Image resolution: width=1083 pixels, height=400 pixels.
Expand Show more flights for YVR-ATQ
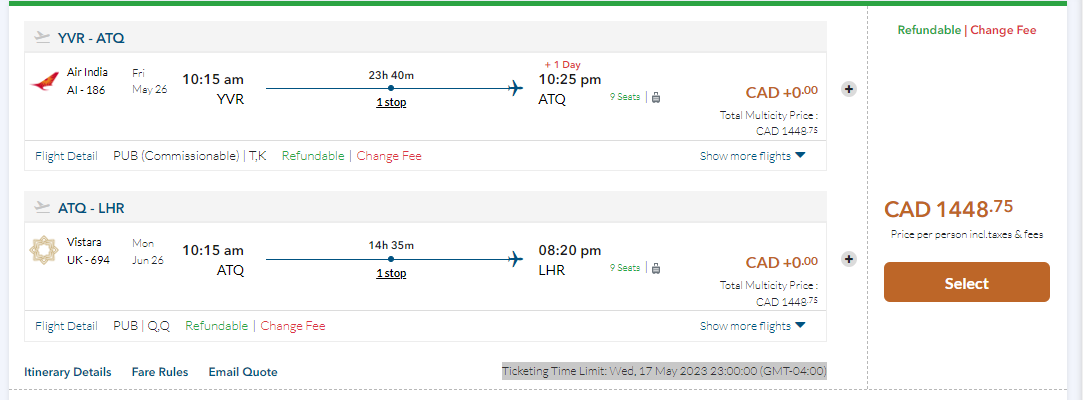(752, 156)
